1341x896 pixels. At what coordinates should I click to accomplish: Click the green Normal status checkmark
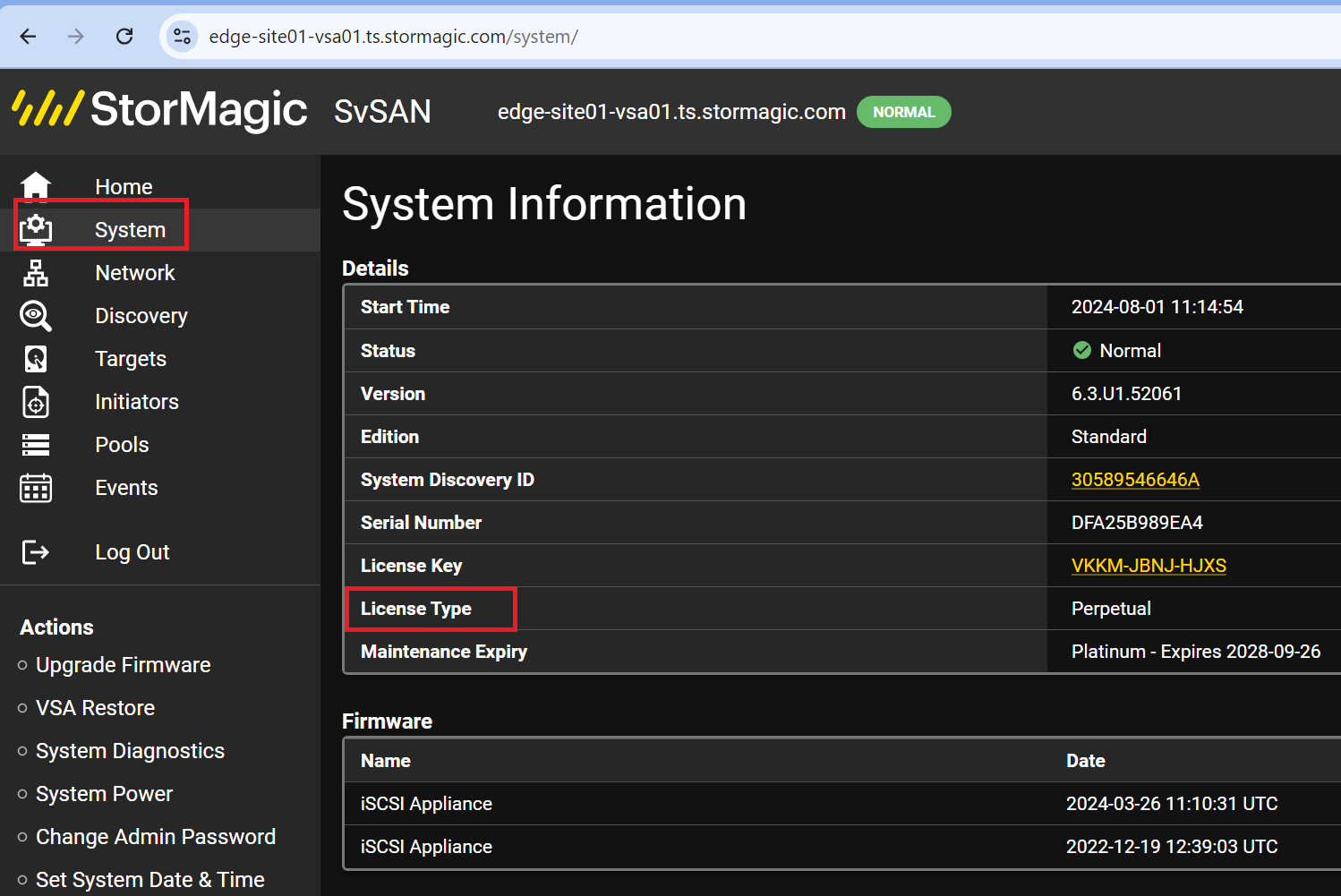(1082, 350)
